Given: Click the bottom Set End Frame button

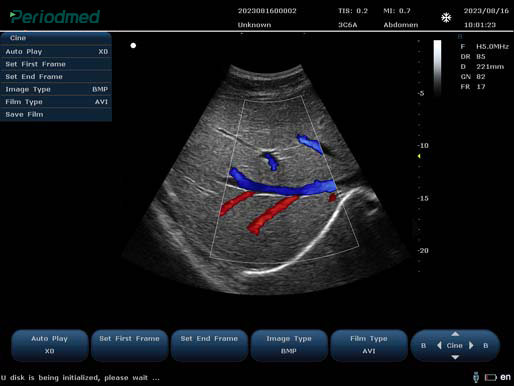Looking at the screenshot, I should coord(209,345).
